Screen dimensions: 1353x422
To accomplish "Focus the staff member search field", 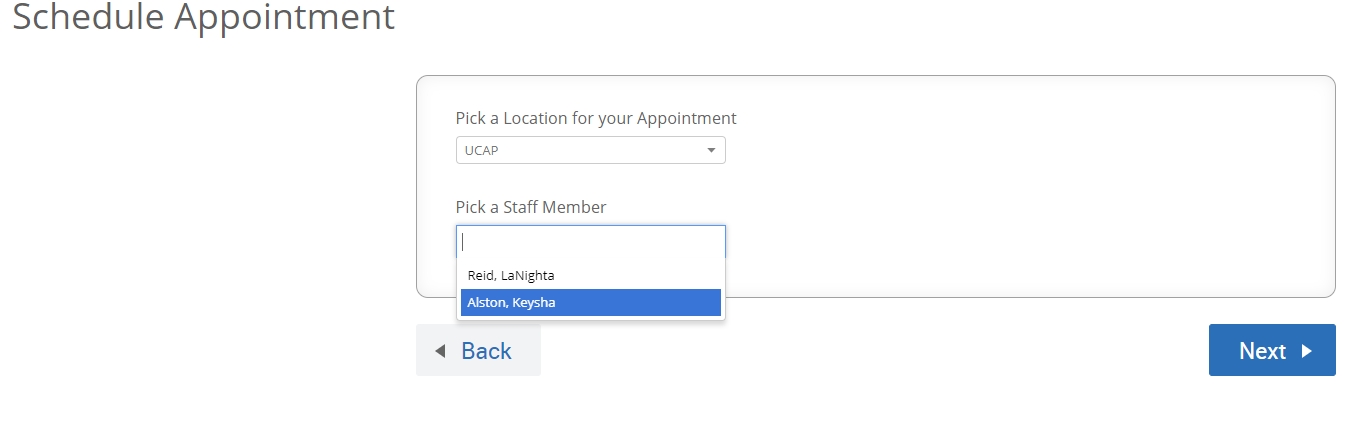I will tap(590, 241).
